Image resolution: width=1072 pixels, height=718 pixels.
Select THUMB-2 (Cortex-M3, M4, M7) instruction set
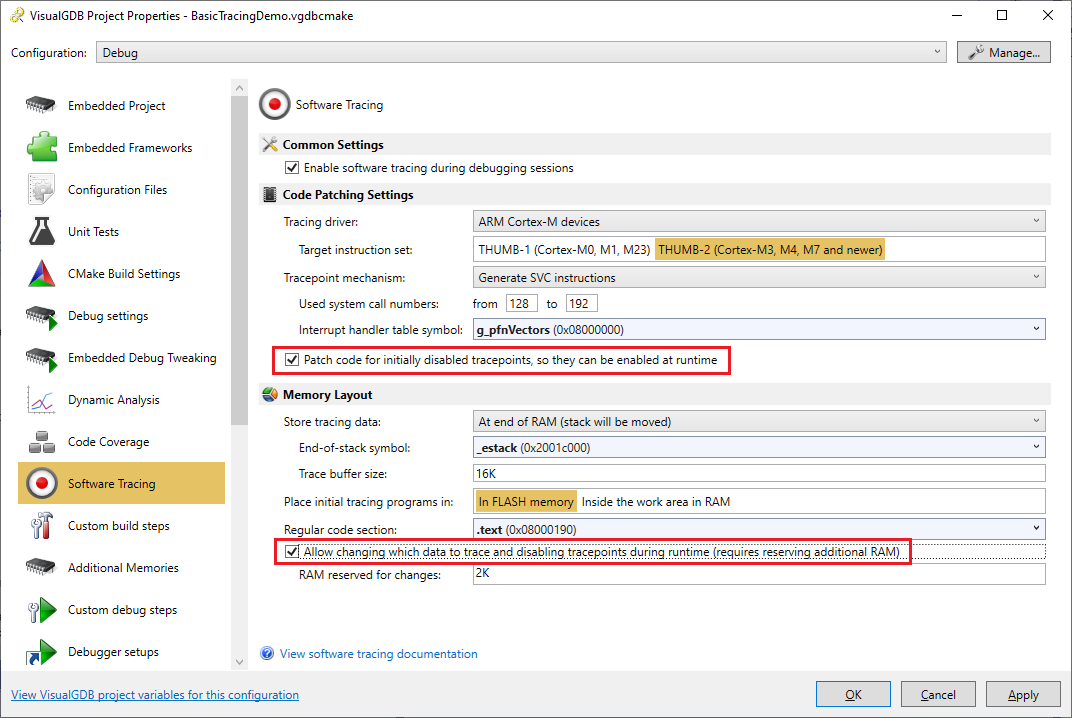click(x=770, y=250)
